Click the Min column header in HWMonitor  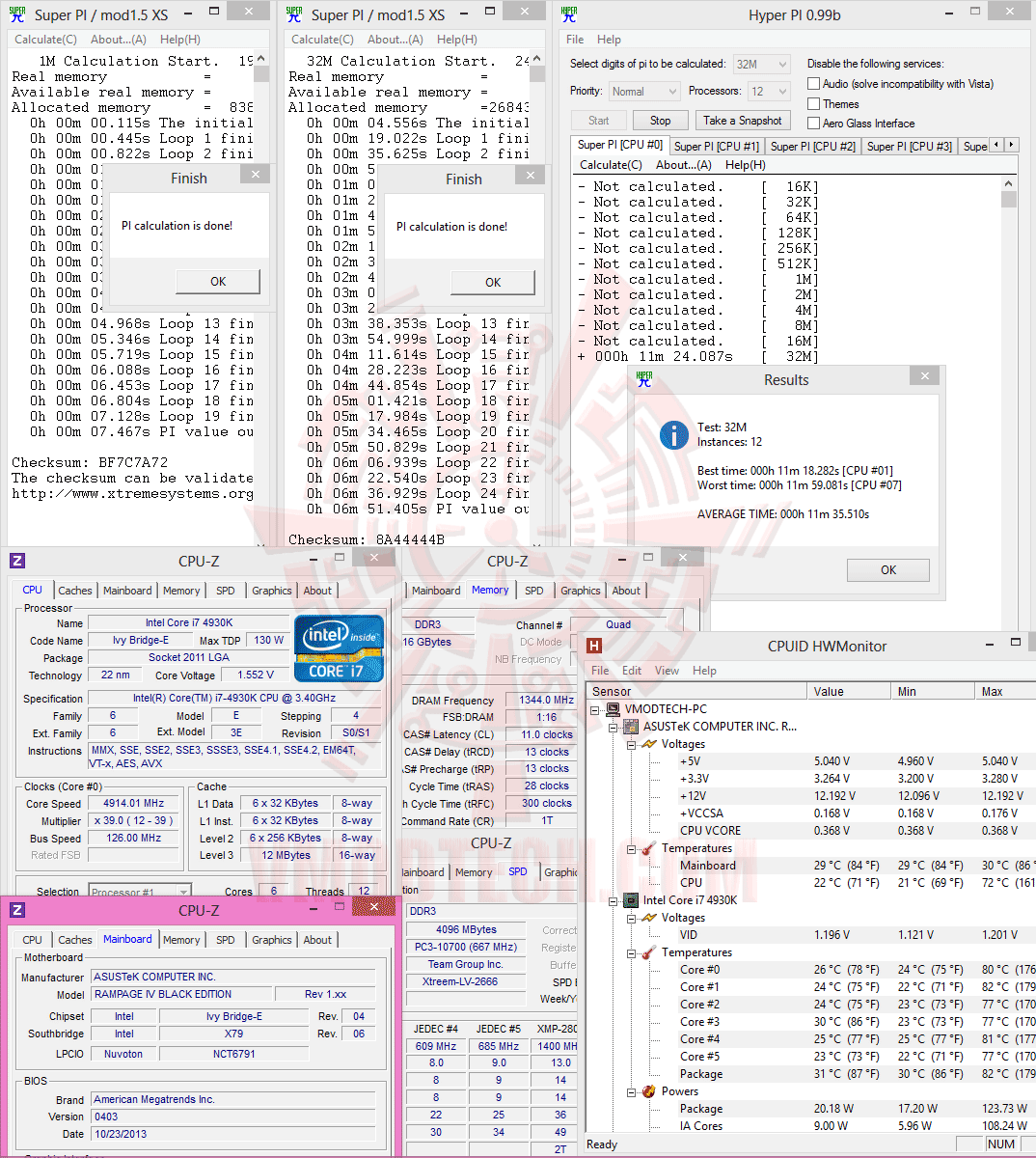[x=933, y=691]
